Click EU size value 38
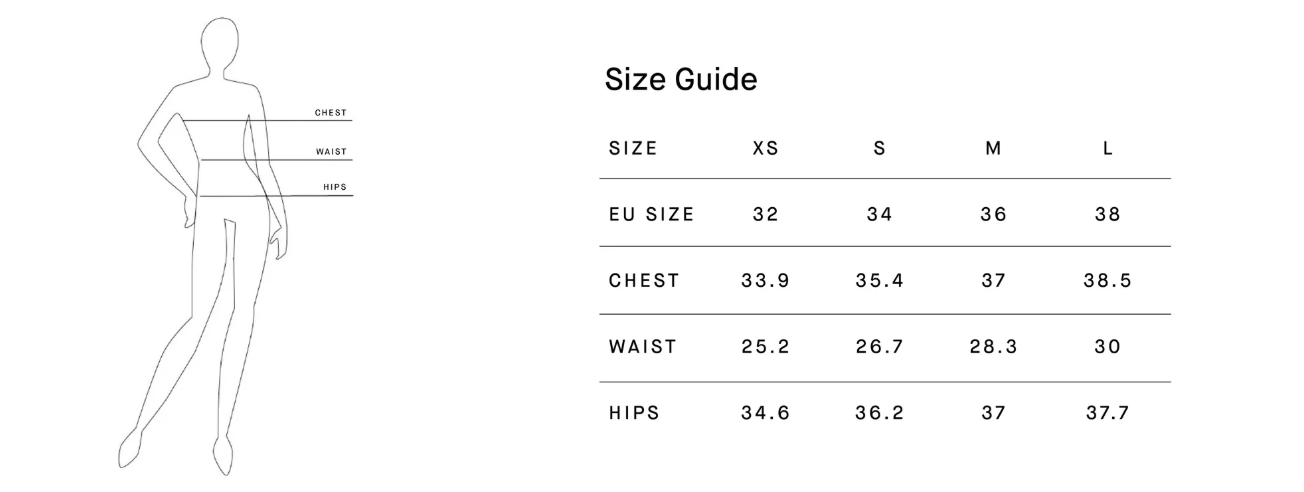 1108,214
